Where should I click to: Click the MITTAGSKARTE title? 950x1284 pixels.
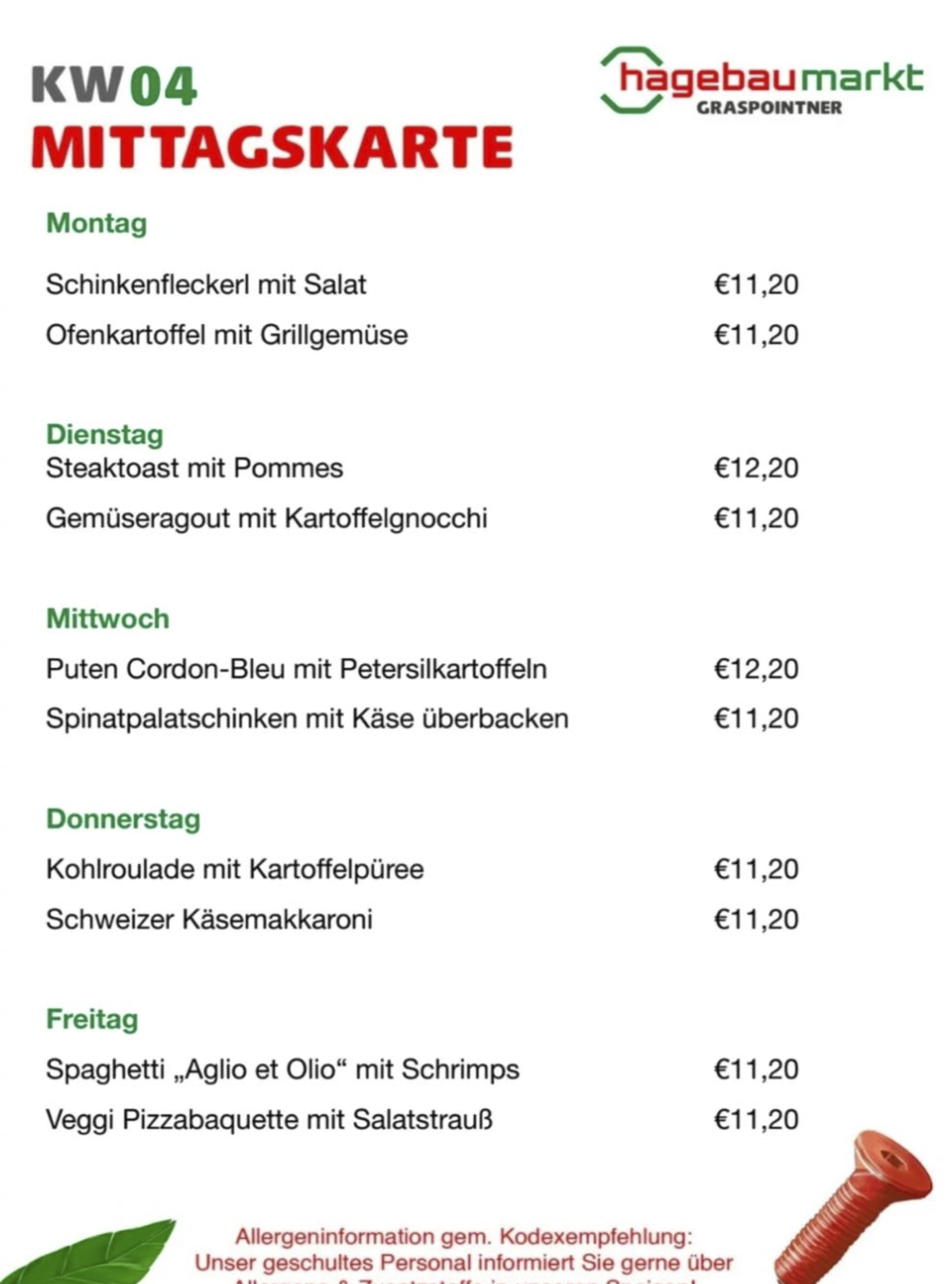click(272, 147)
